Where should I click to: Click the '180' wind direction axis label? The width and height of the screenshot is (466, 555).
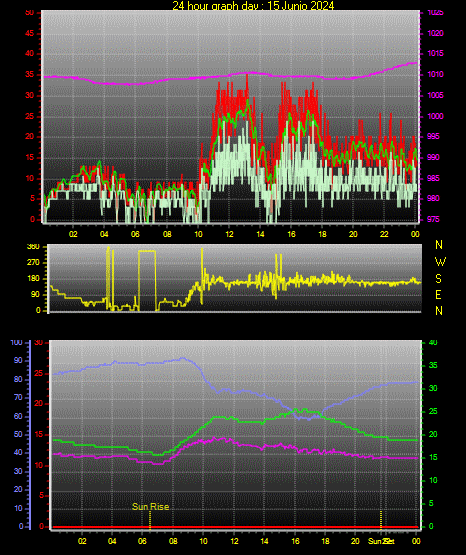click(x=33, y=279)
